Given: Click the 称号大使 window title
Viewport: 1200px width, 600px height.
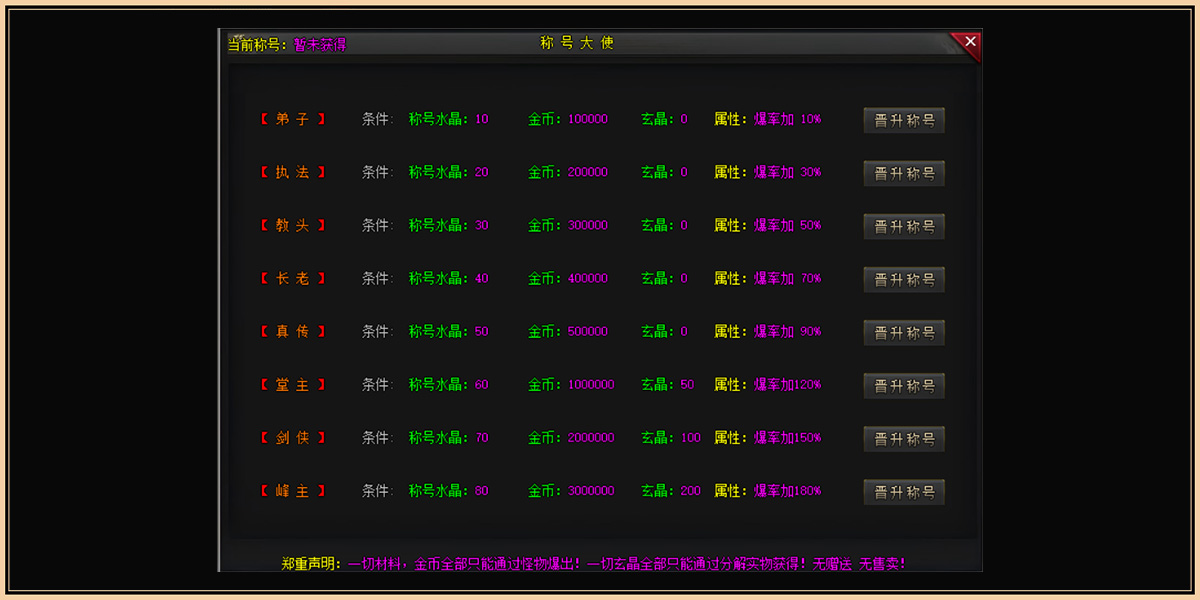Looking at the screenshot, I should [576, 43].
